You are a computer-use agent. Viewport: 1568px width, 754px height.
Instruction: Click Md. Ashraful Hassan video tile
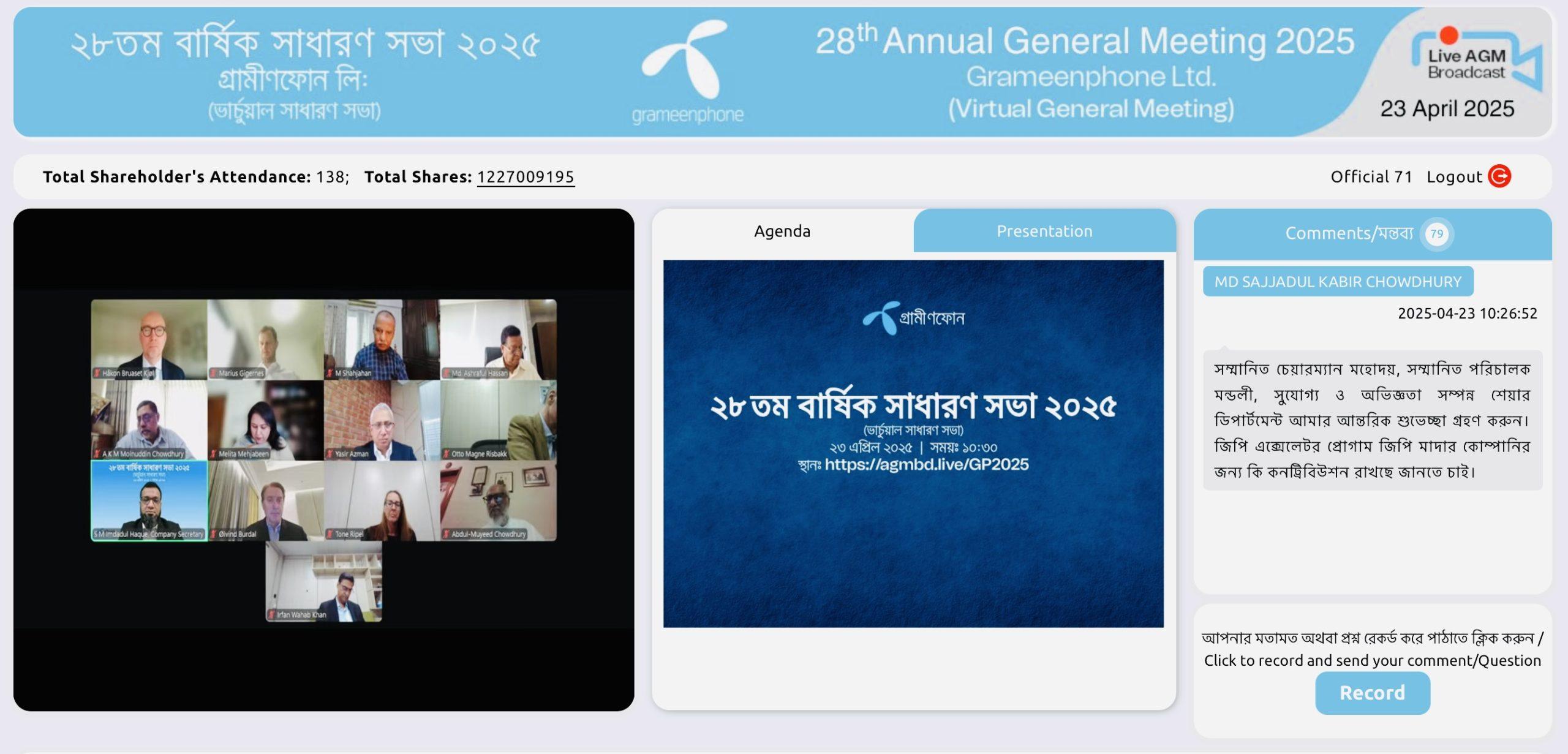click(x=498, y=339)
